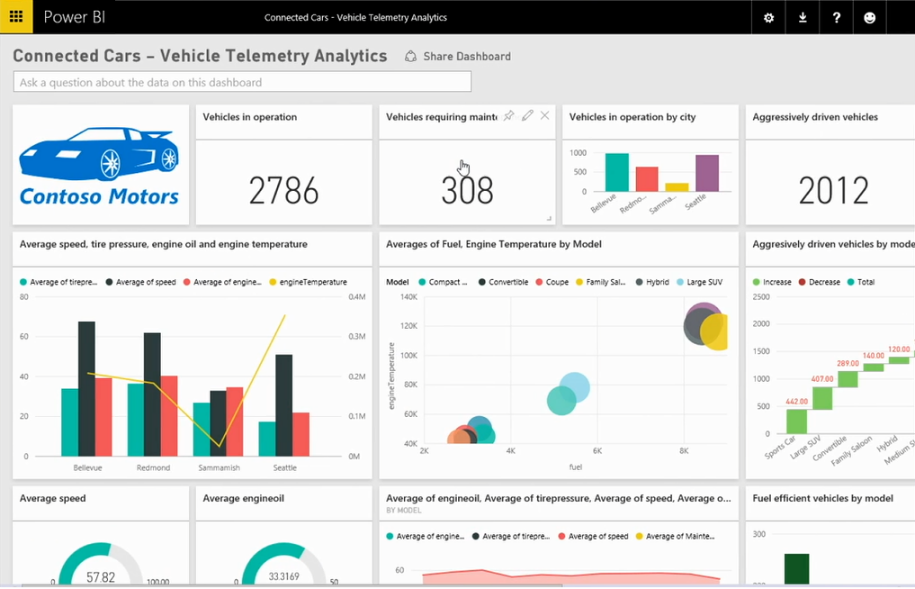Open the settings gear menu
This screenshot has width=915, height=589.
tap(769, 18)
